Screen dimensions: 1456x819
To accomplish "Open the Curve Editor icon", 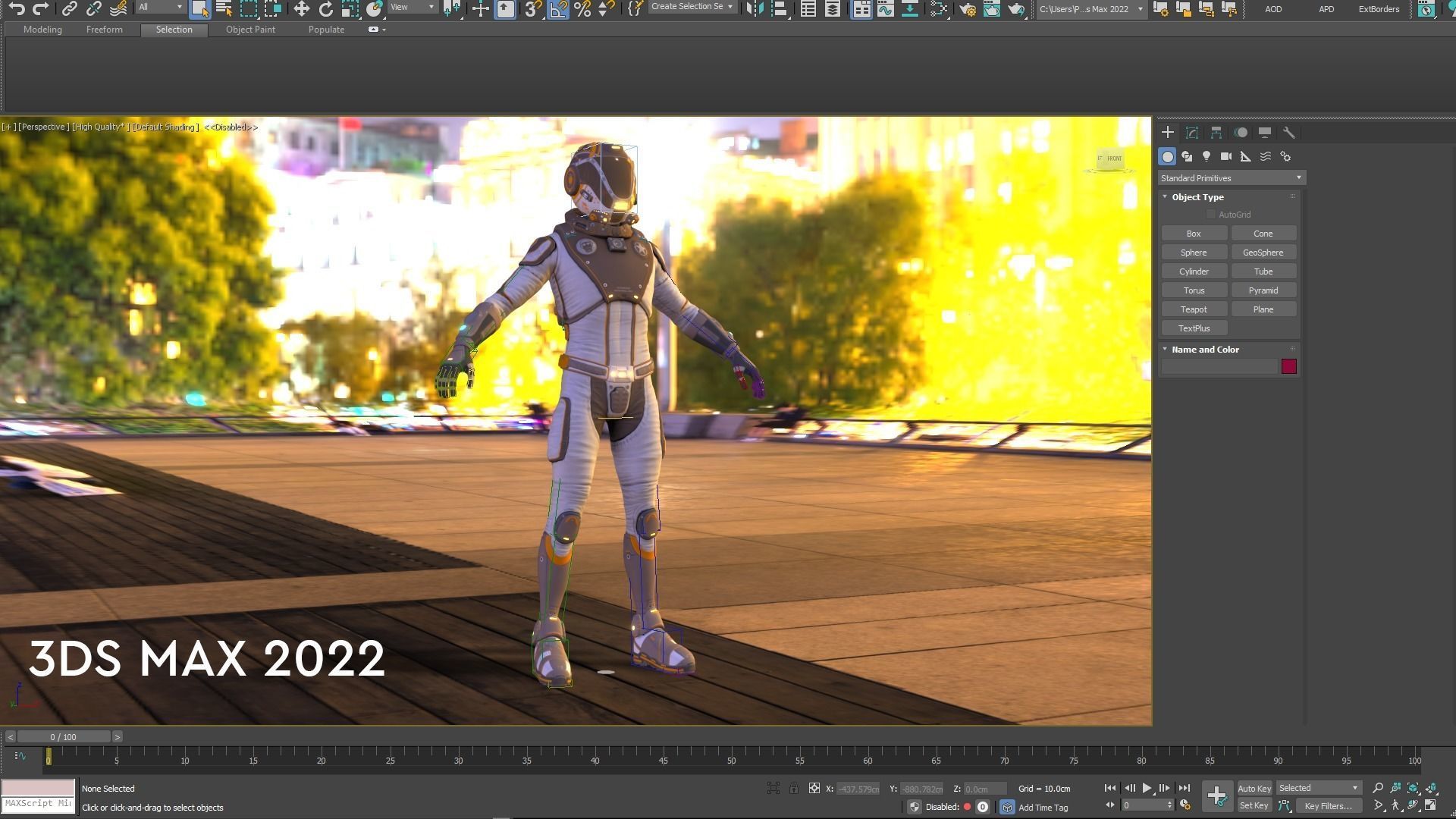I will [x=886, y=8].
